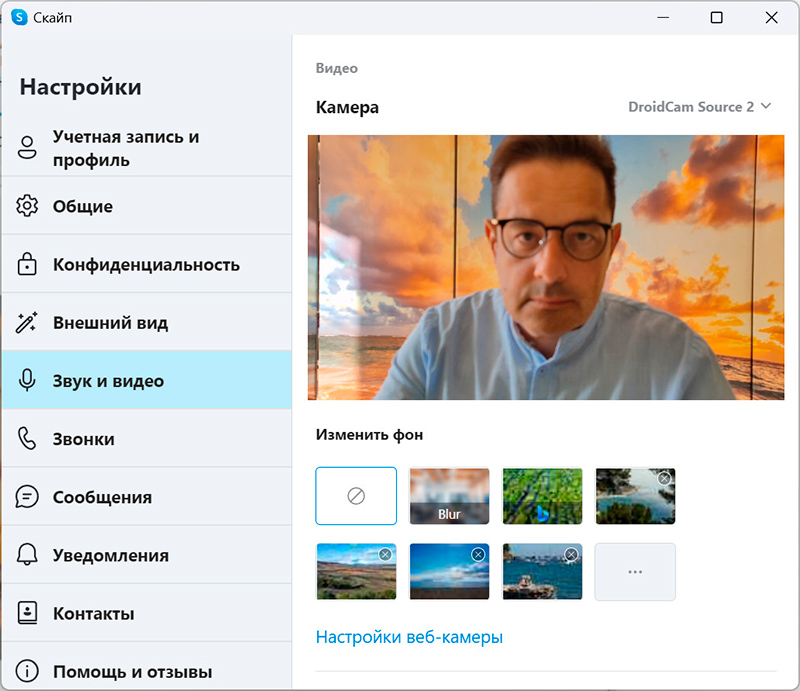Click the magic wand icon for Внешний вид
The width and height of the screenshot is (800, 691).
pos(27,323)
